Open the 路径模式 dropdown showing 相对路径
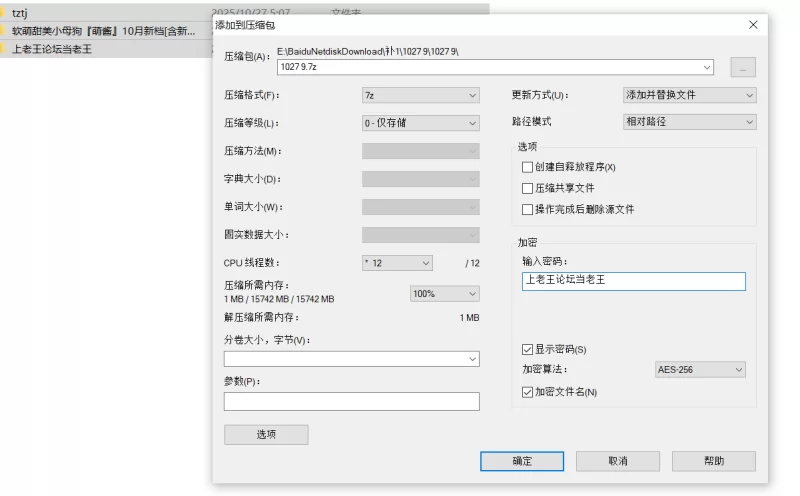The image size is (800, 496). pyautogui.click(x=689, y=122)
